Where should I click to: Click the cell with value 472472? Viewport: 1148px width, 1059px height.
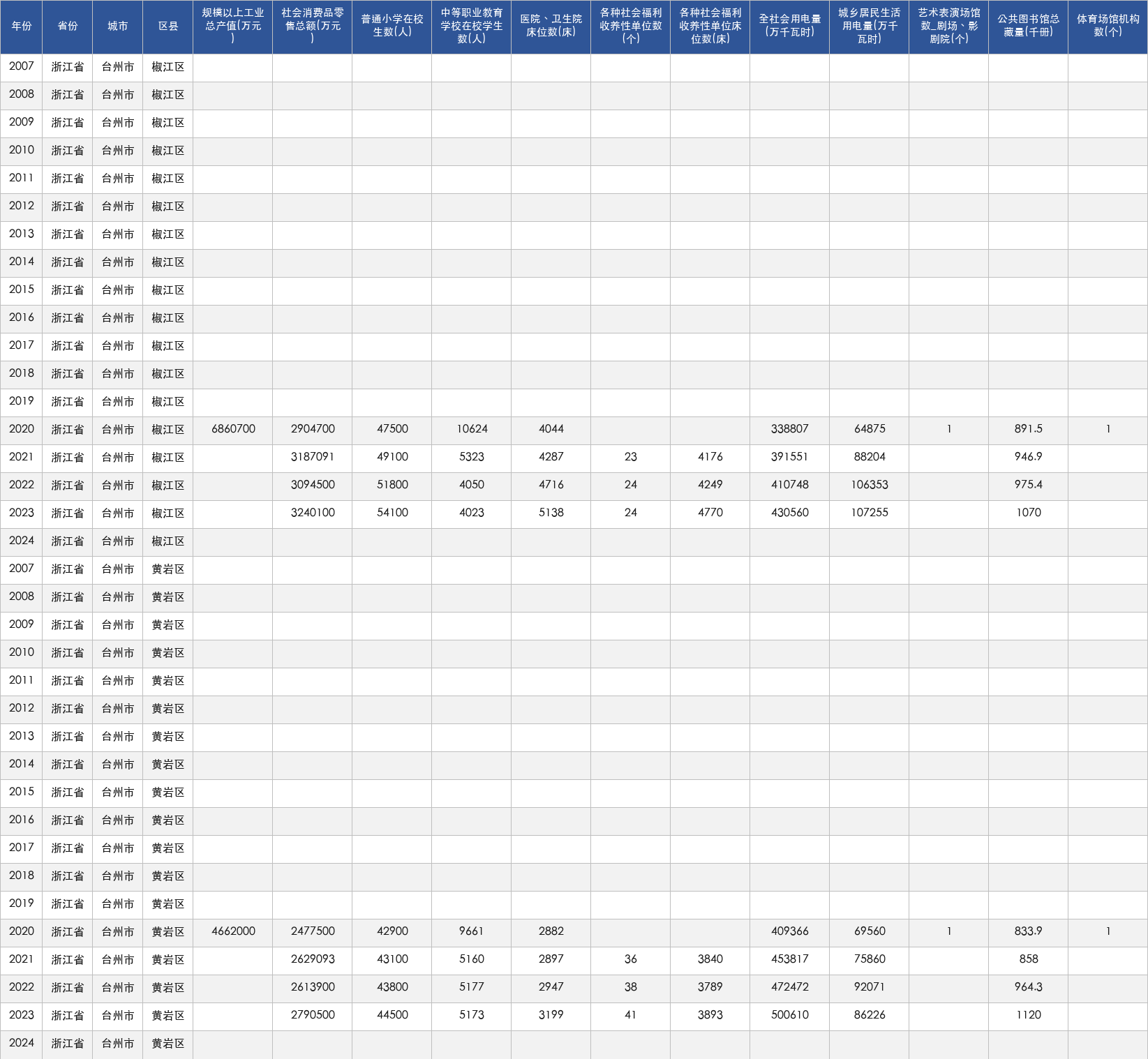(790, 988)
